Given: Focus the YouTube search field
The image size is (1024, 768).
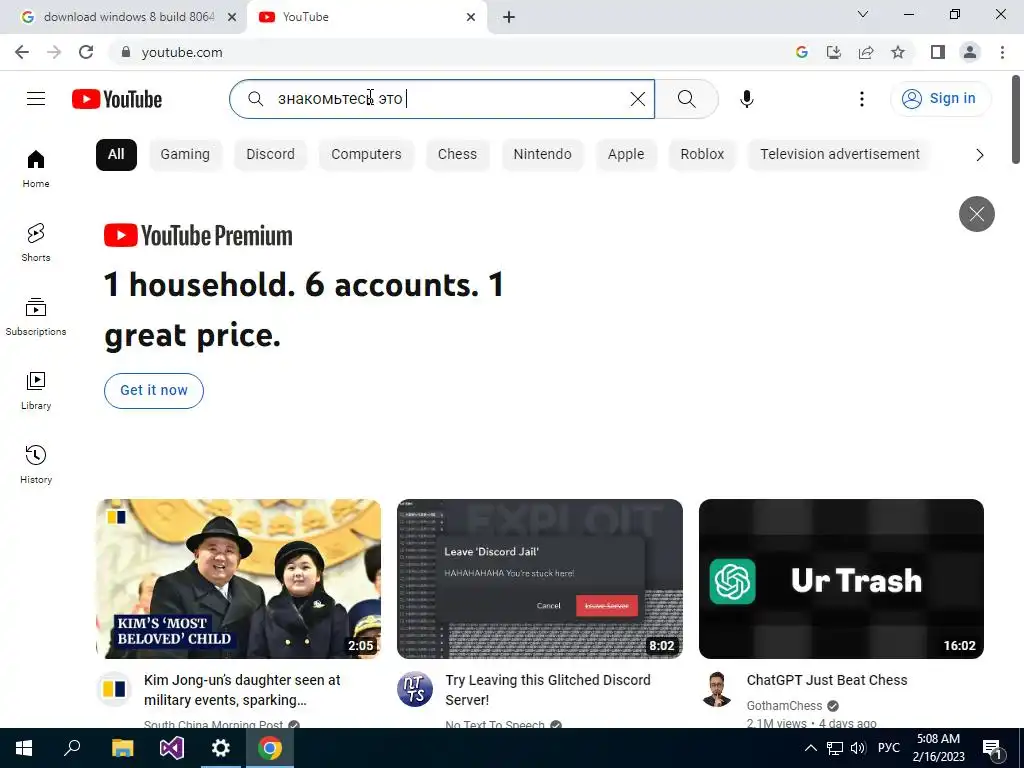Looking at the screenshot, I should 444,99.
